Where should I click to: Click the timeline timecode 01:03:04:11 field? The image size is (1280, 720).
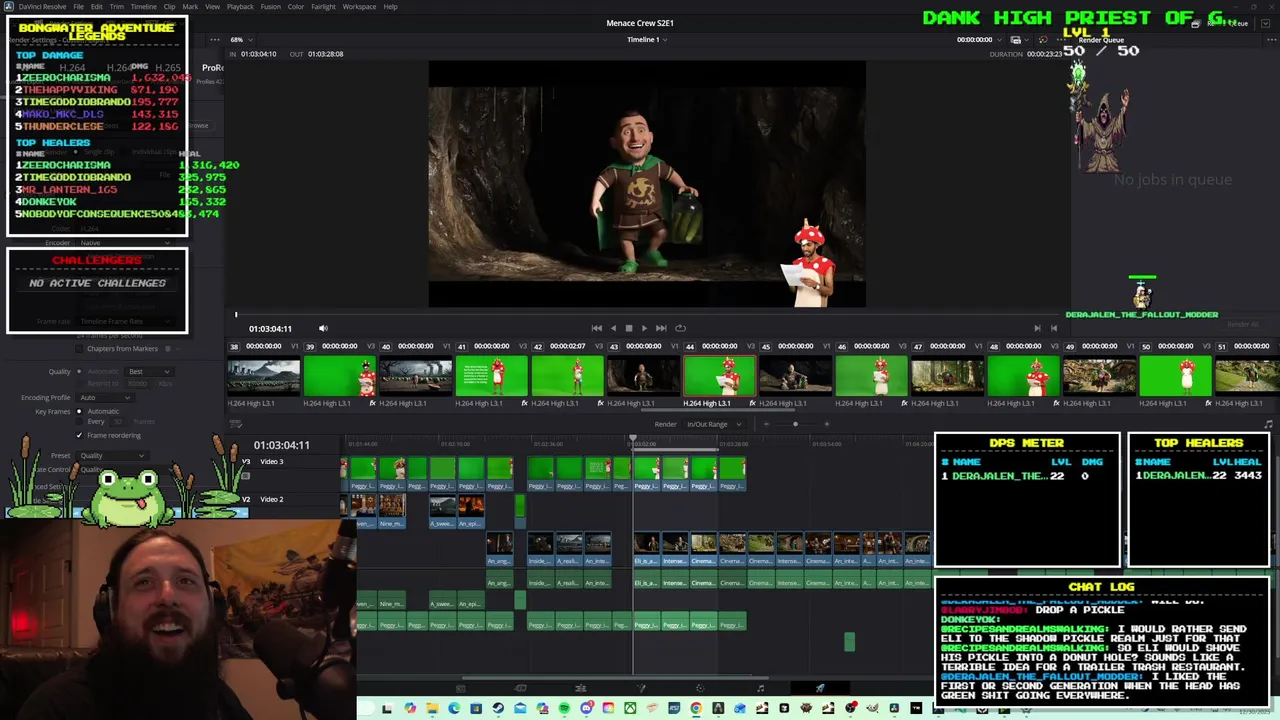pyautogui.click(x=281, y=445)
